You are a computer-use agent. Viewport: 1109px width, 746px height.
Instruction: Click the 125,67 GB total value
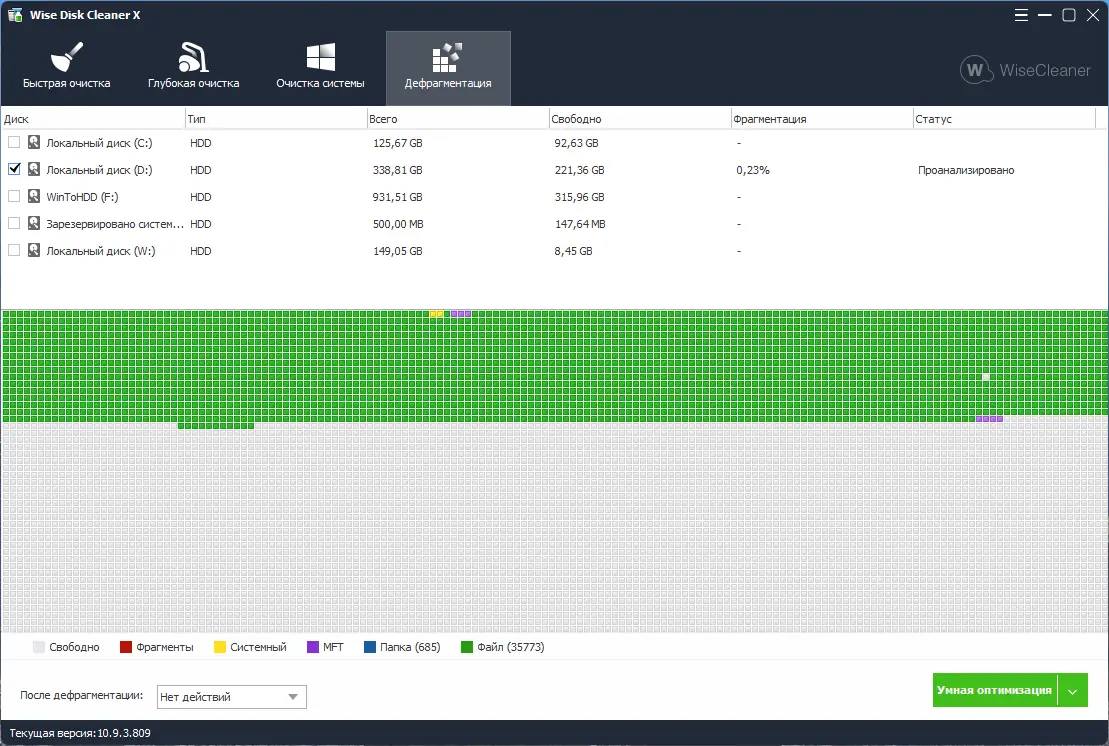point(397,143)
